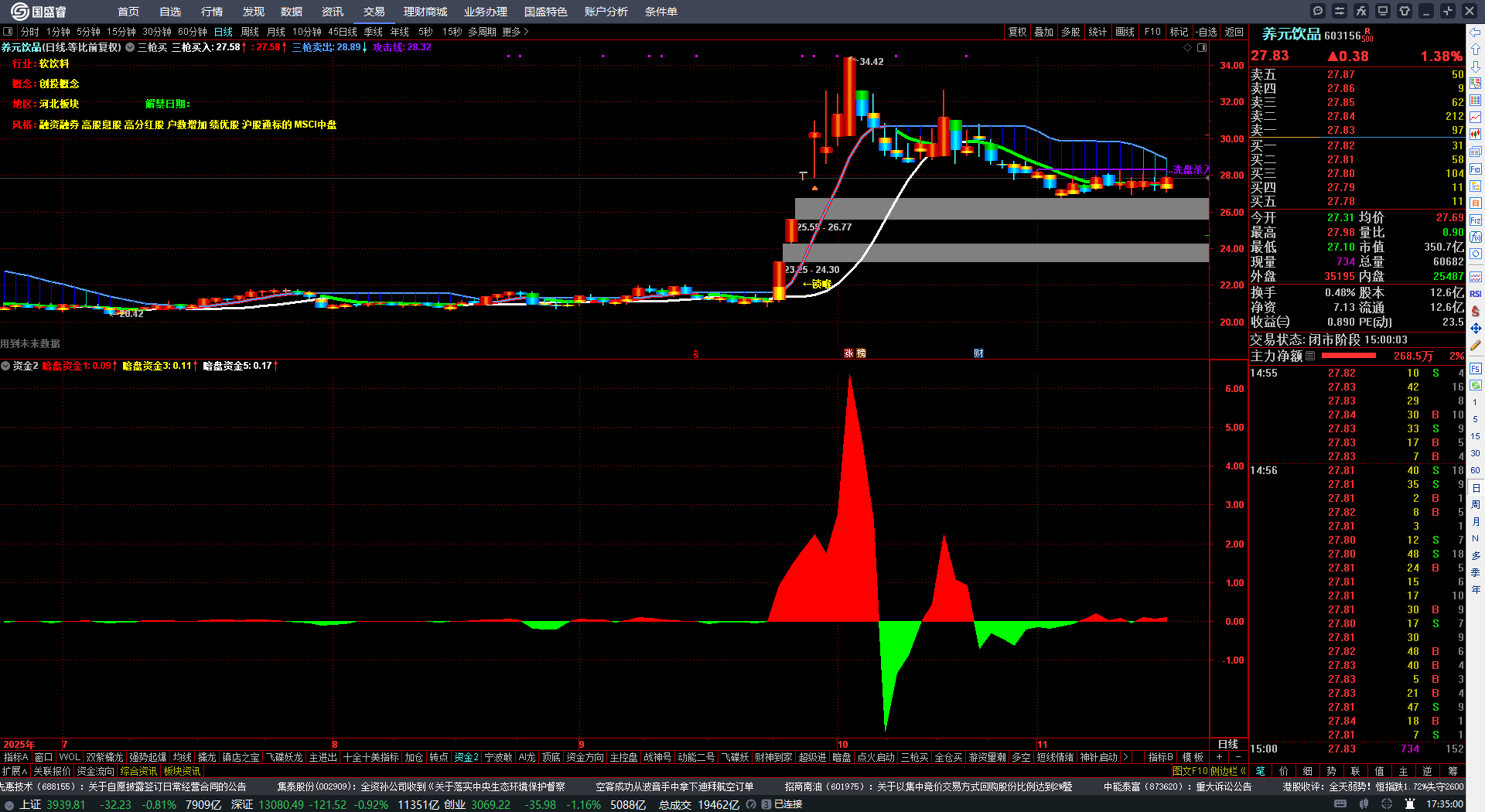Click the gear icon next to the stock title
The width and height of the screenshot is (1485, 812).
[x=131, y=47]
